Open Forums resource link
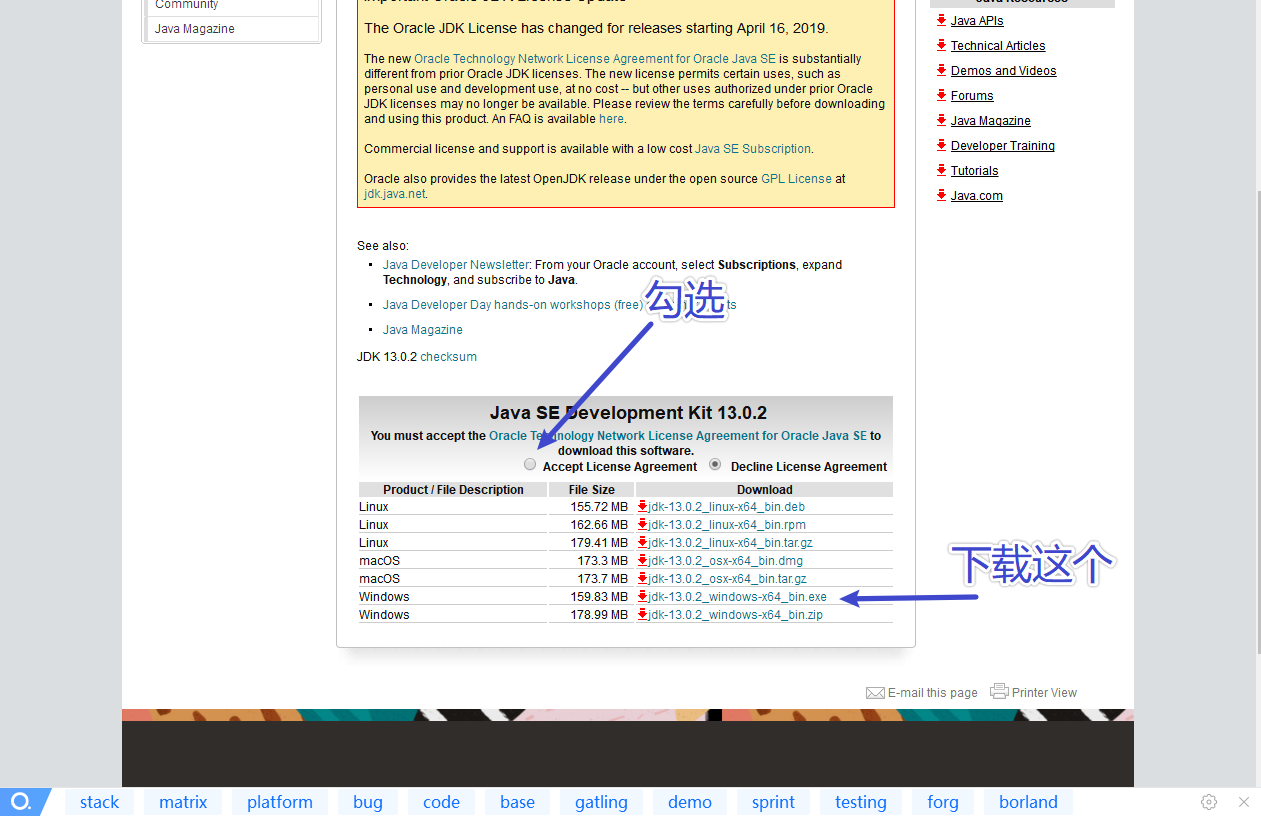1261x816 pixels. (x=972, y=96)
